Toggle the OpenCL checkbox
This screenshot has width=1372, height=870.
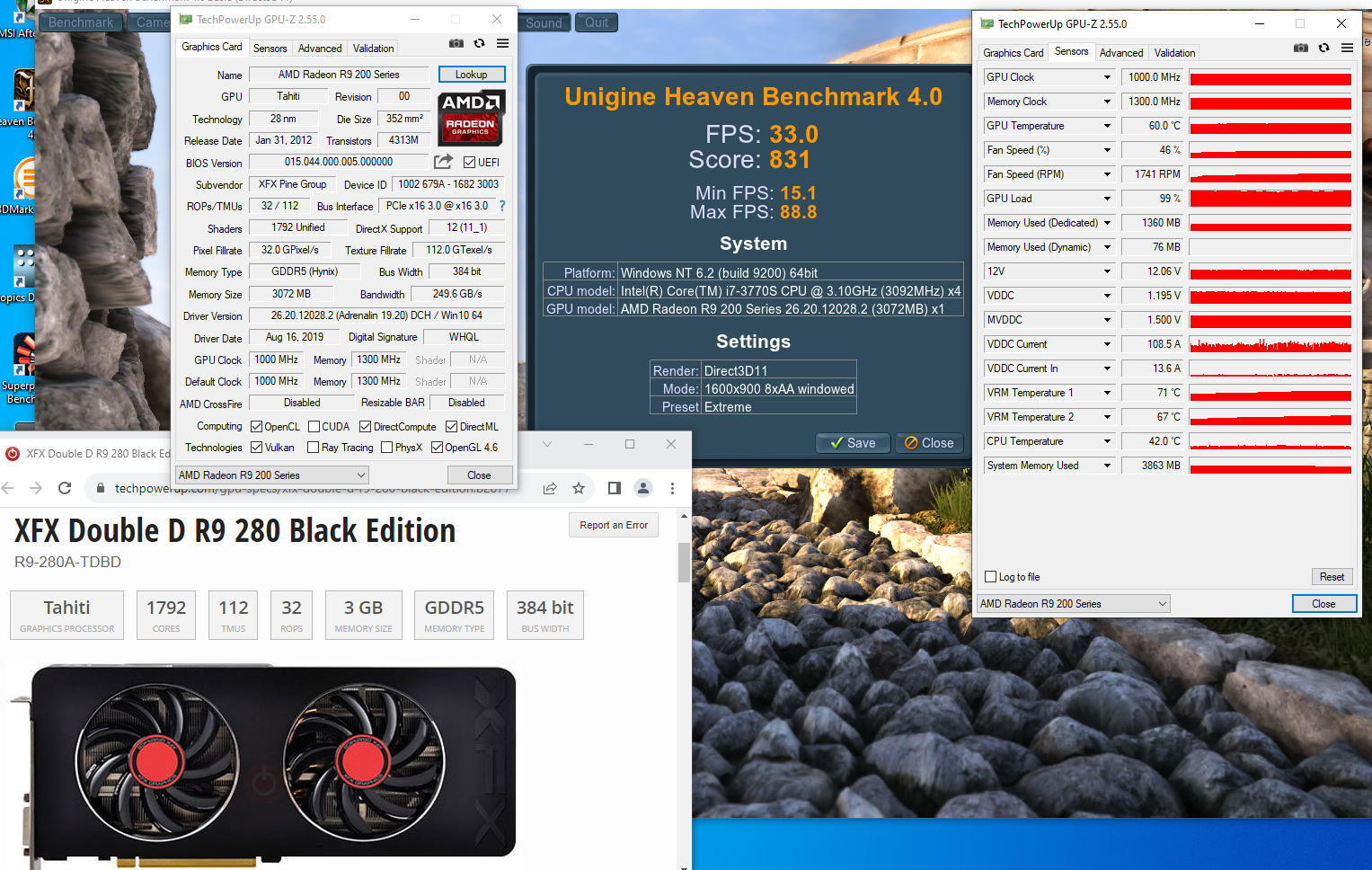click(256, 427)
